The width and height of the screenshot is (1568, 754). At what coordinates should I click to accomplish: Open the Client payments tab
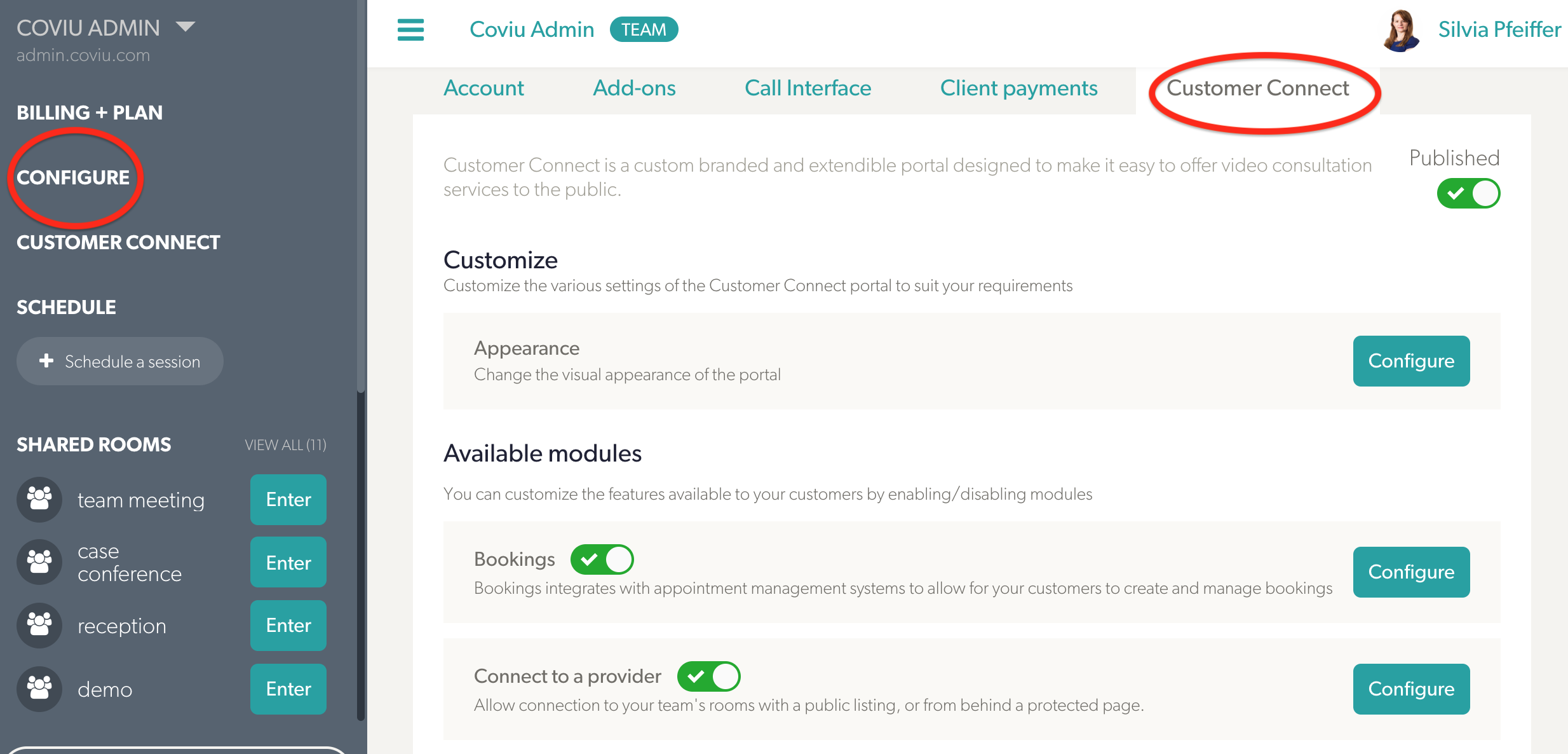[x=1018, y=88]
